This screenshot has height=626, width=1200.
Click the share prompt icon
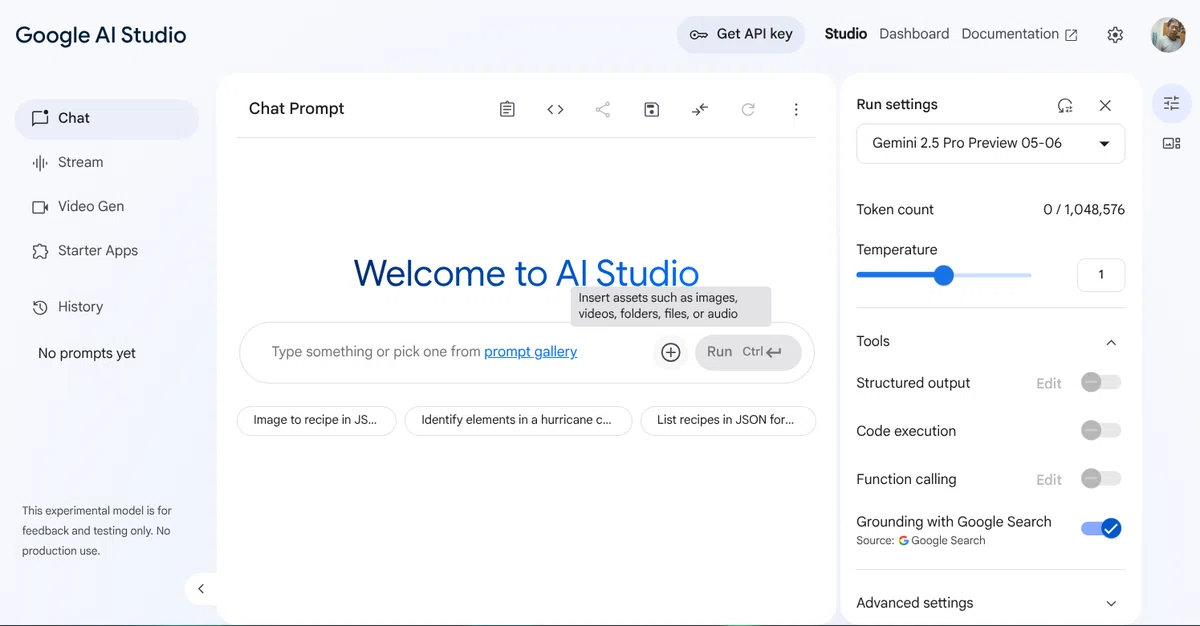coord(603,109)
